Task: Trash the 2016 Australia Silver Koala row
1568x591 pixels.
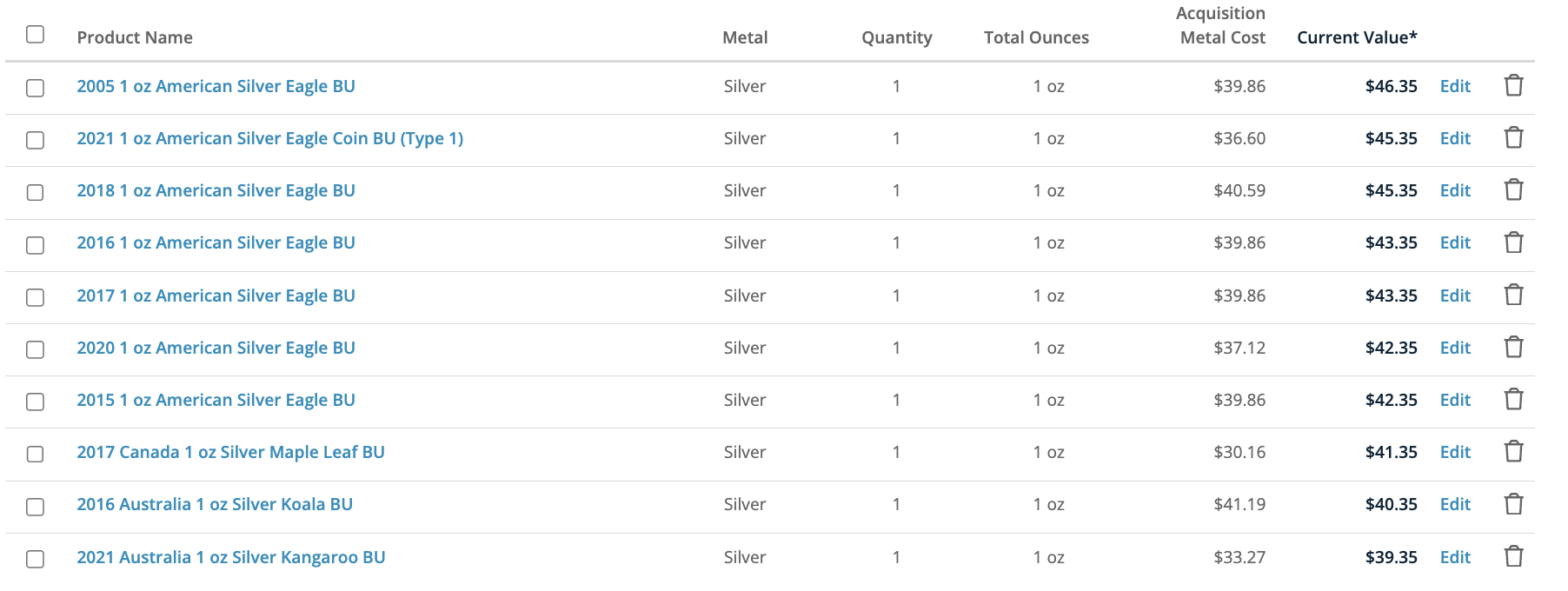Action: click(x=1513, y=504)
